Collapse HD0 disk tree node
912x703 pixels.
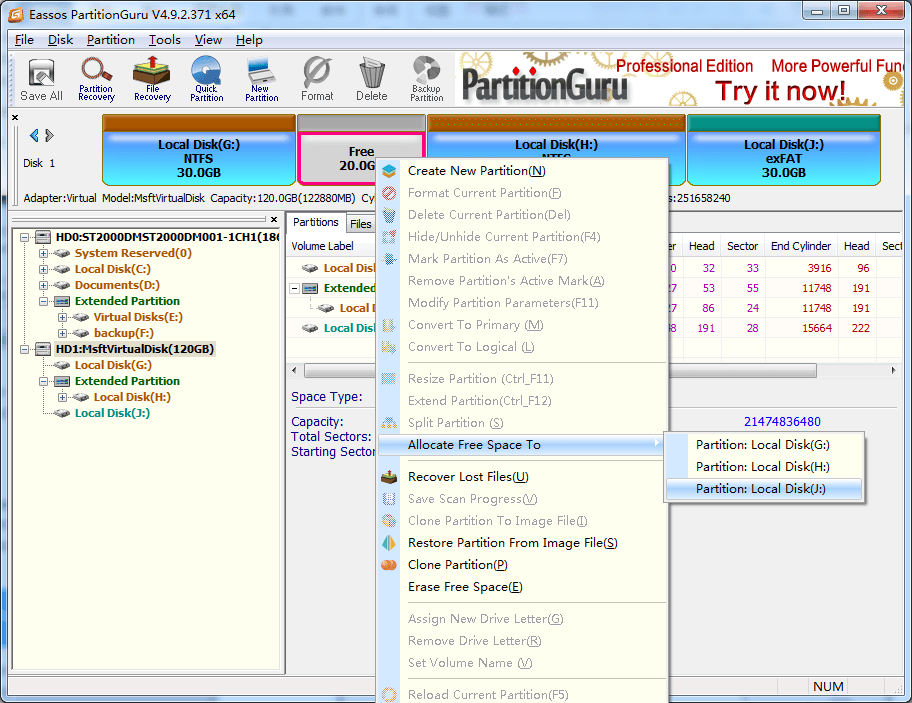click(24, 237)
